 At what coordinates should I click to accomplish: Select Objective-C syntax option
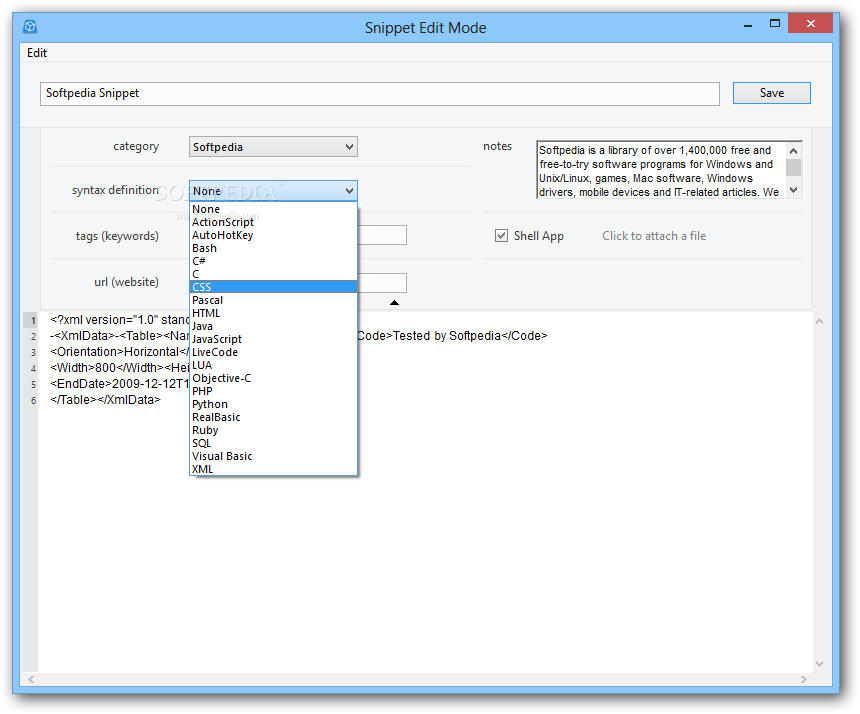click(273, 378)
